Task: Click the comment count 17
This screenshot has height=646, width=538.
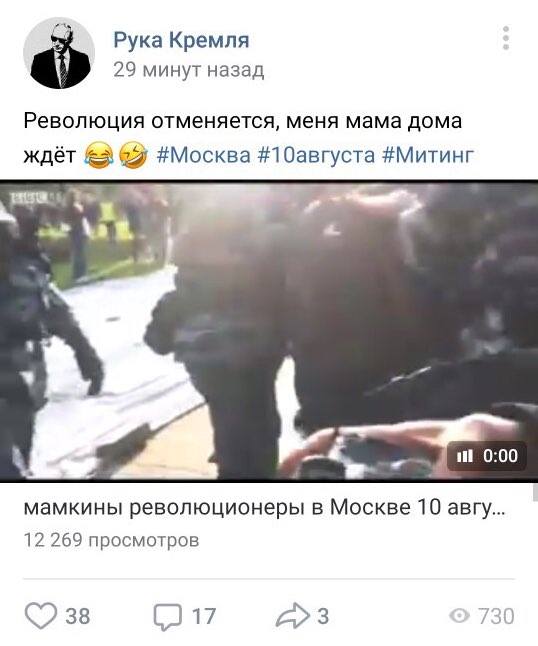Action: coord(204,616)
